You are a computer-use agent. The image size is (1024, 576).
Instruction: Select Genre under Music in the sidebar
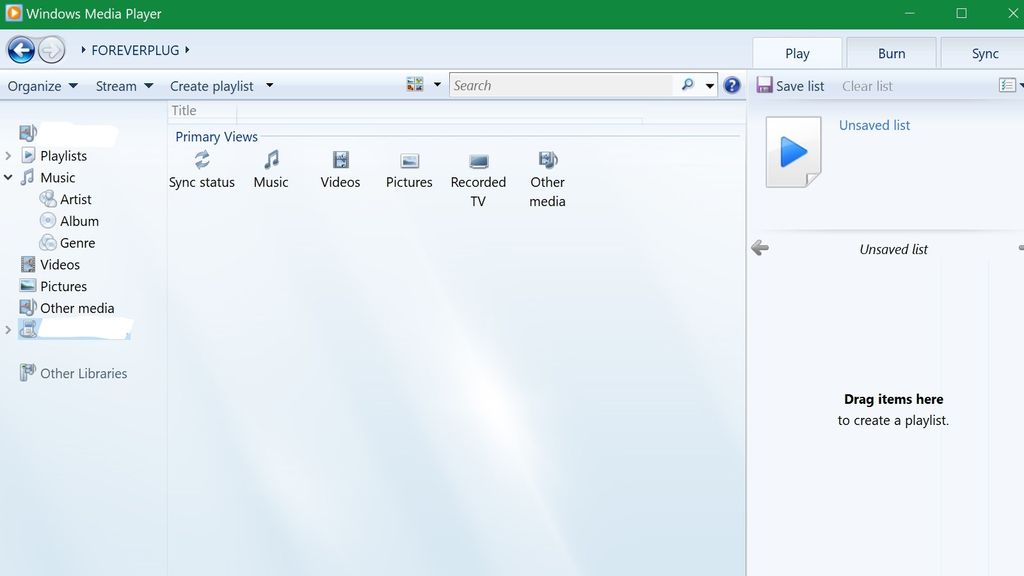coord(78,242)
